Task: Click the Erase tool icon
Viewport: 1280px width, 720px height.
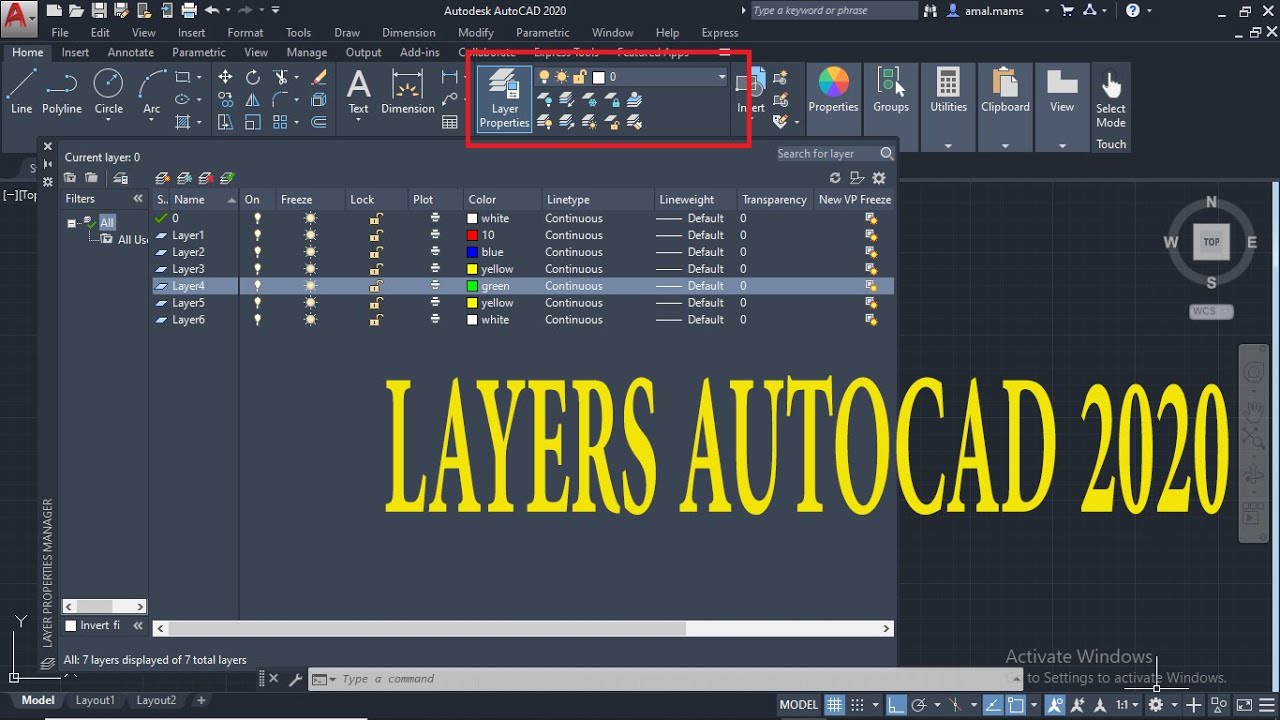Action: 319,77
